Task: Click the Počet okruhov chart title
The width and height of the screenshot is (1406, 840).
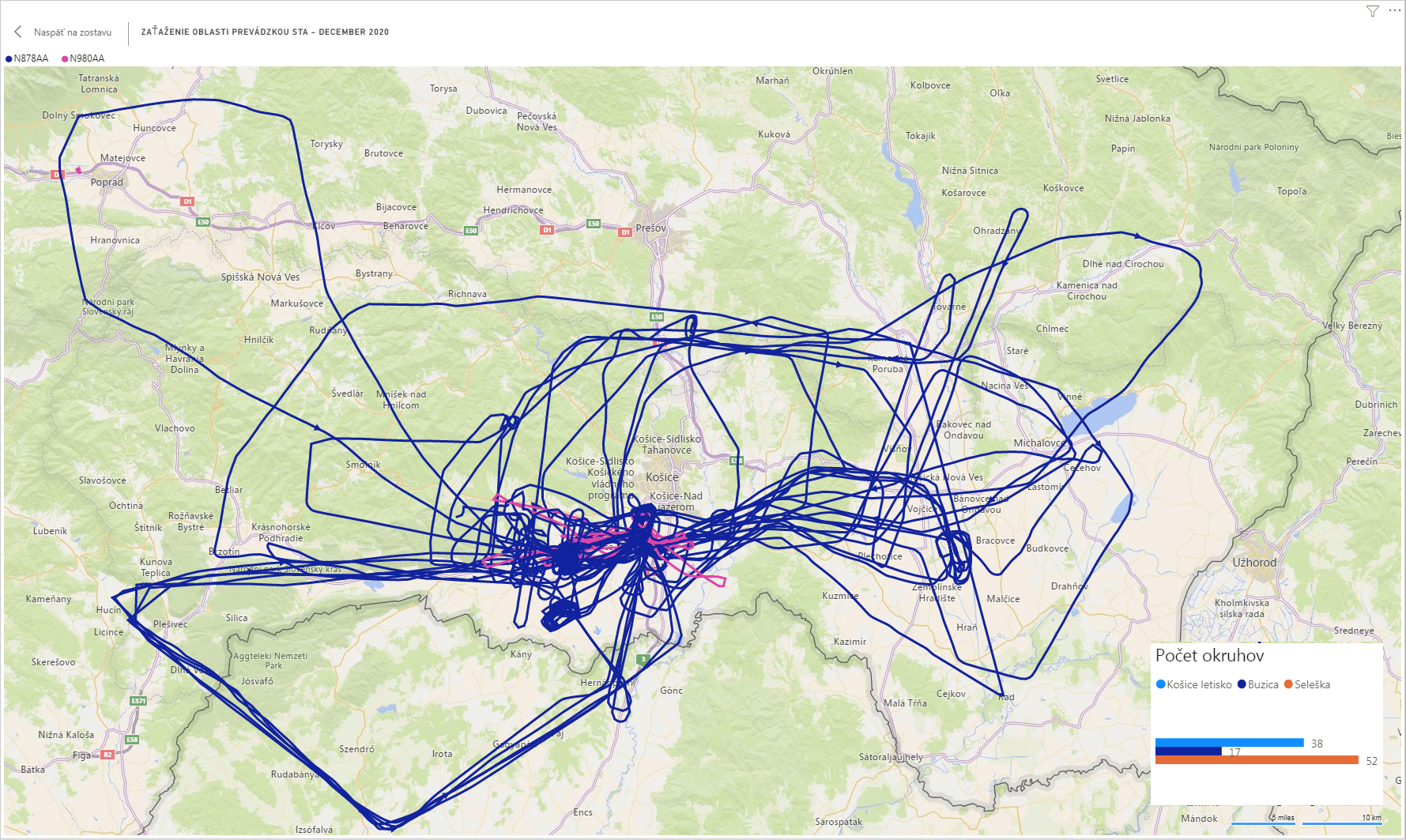Action: 1209,655
